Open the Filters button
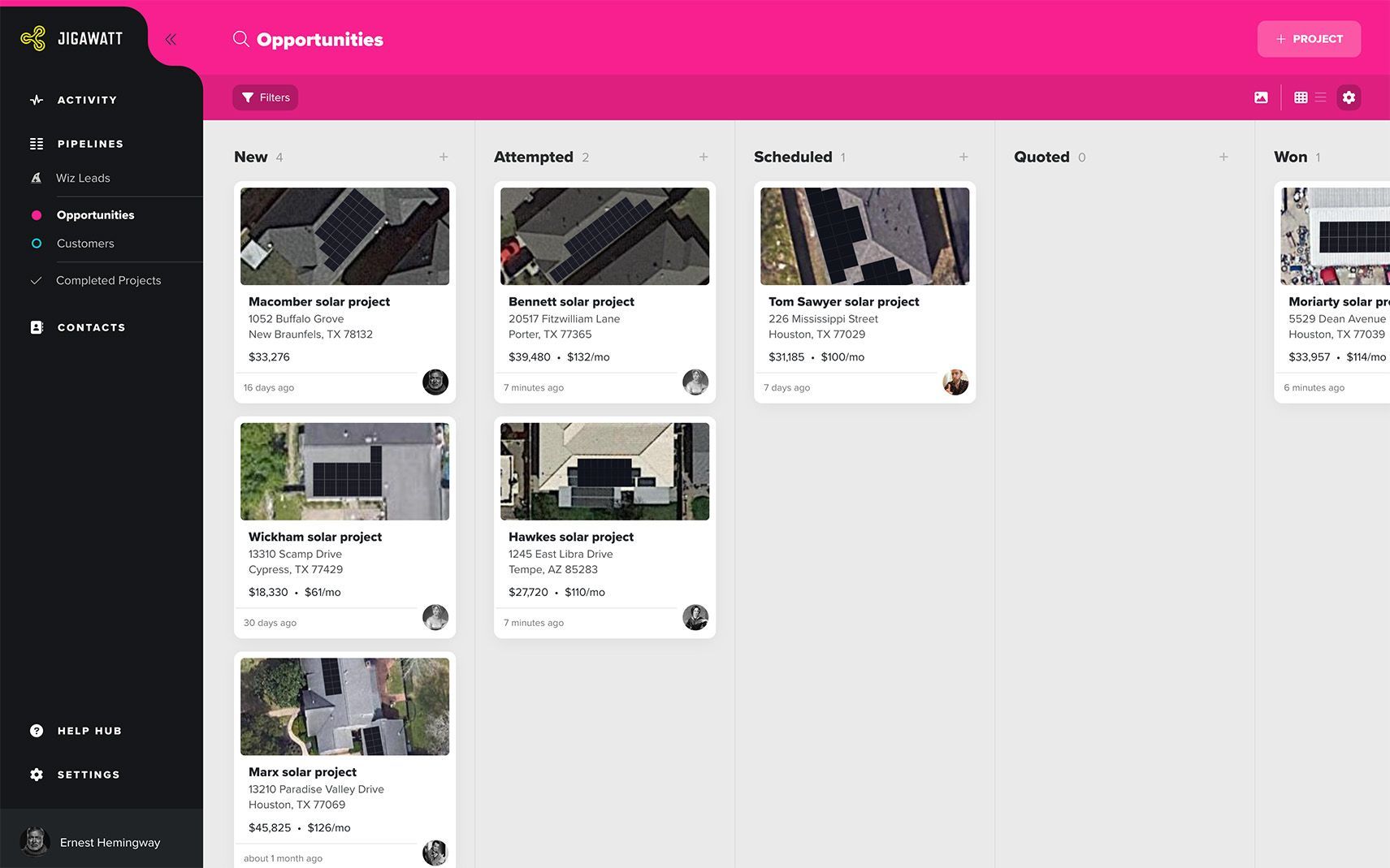 (x=265, y=97)
